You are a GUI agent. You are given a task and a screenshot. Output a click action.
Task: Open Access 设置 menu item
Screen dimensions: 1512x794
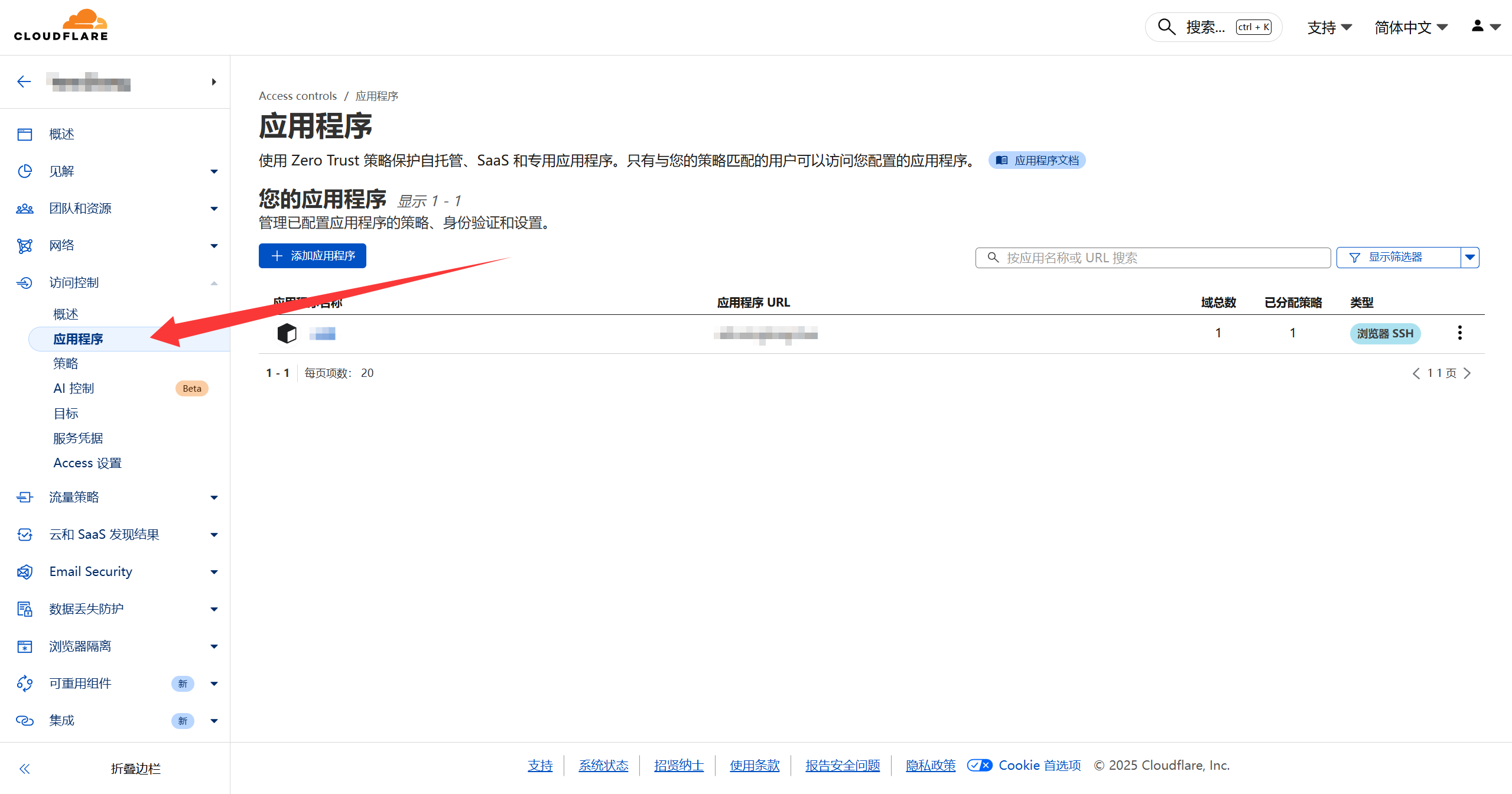pos(87,463)
